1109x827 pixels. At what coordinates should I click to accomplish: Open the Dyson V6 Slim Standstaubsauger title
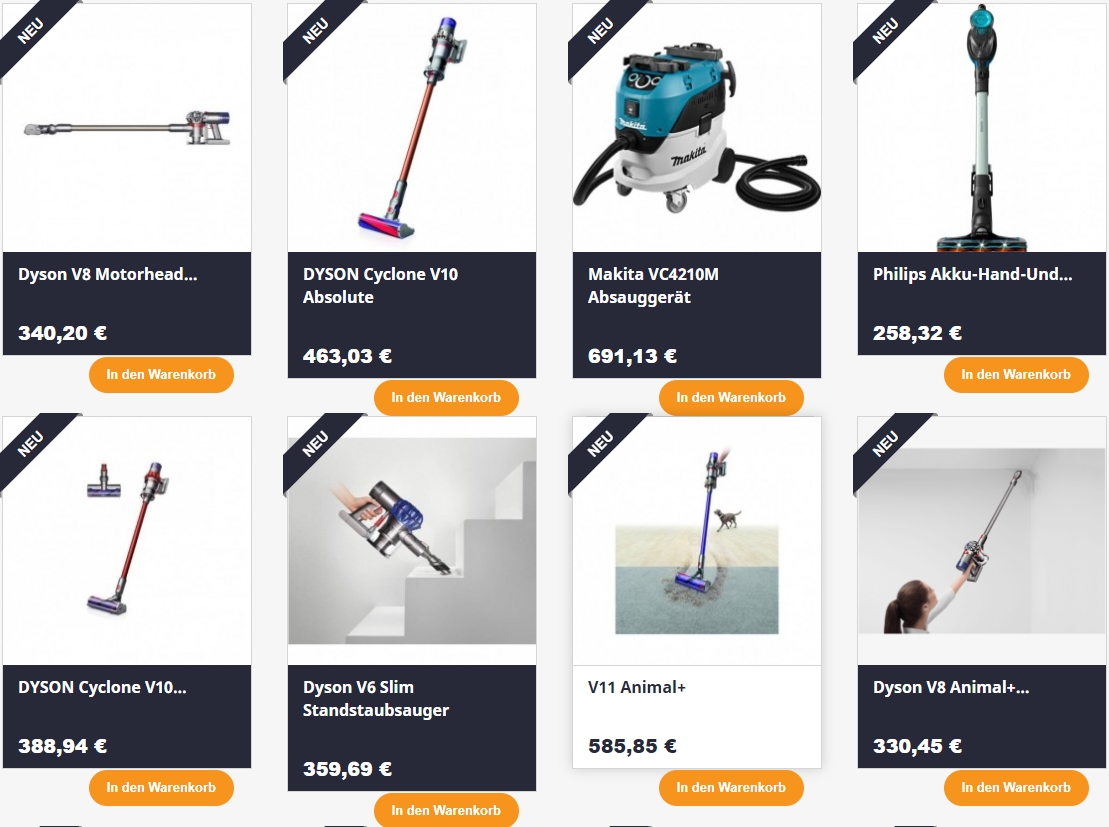[376, 699]
